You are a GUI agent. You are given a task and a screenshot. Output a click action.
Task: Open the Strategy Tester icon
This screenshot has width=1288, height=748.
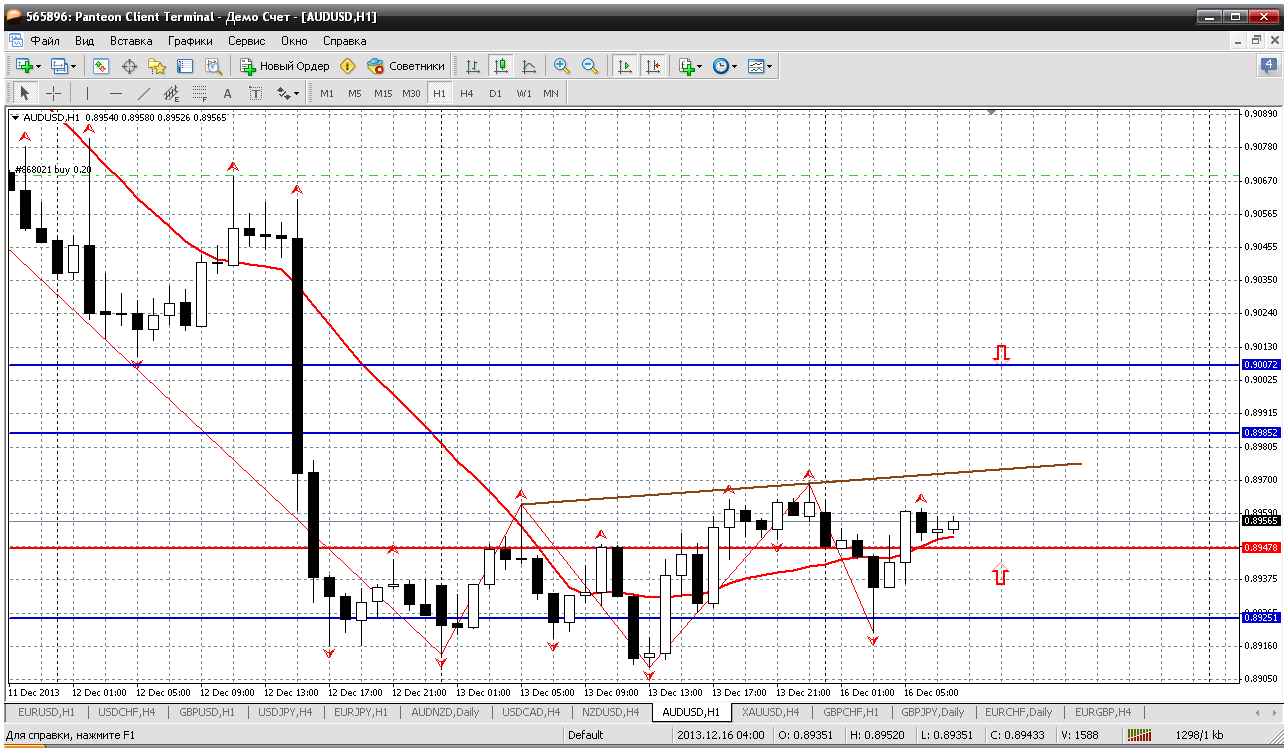pos(213,66)
